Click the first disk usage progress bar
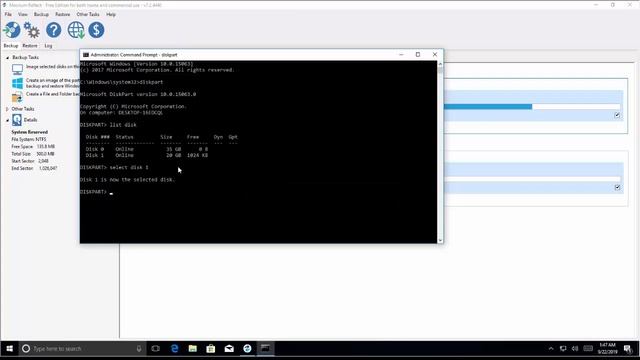Viewport: 640px width, 360px height. (x=532, y=107)
